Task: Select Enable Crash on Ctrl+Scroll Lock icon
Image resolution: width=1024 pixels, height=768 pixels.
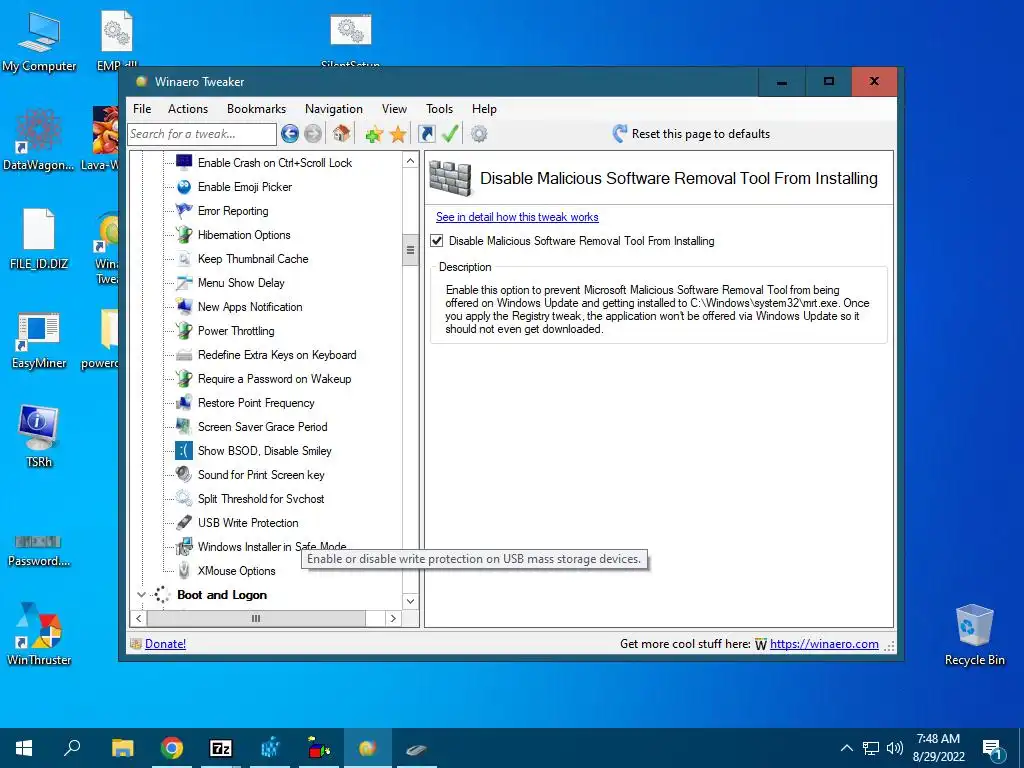Action: point(184,162)
